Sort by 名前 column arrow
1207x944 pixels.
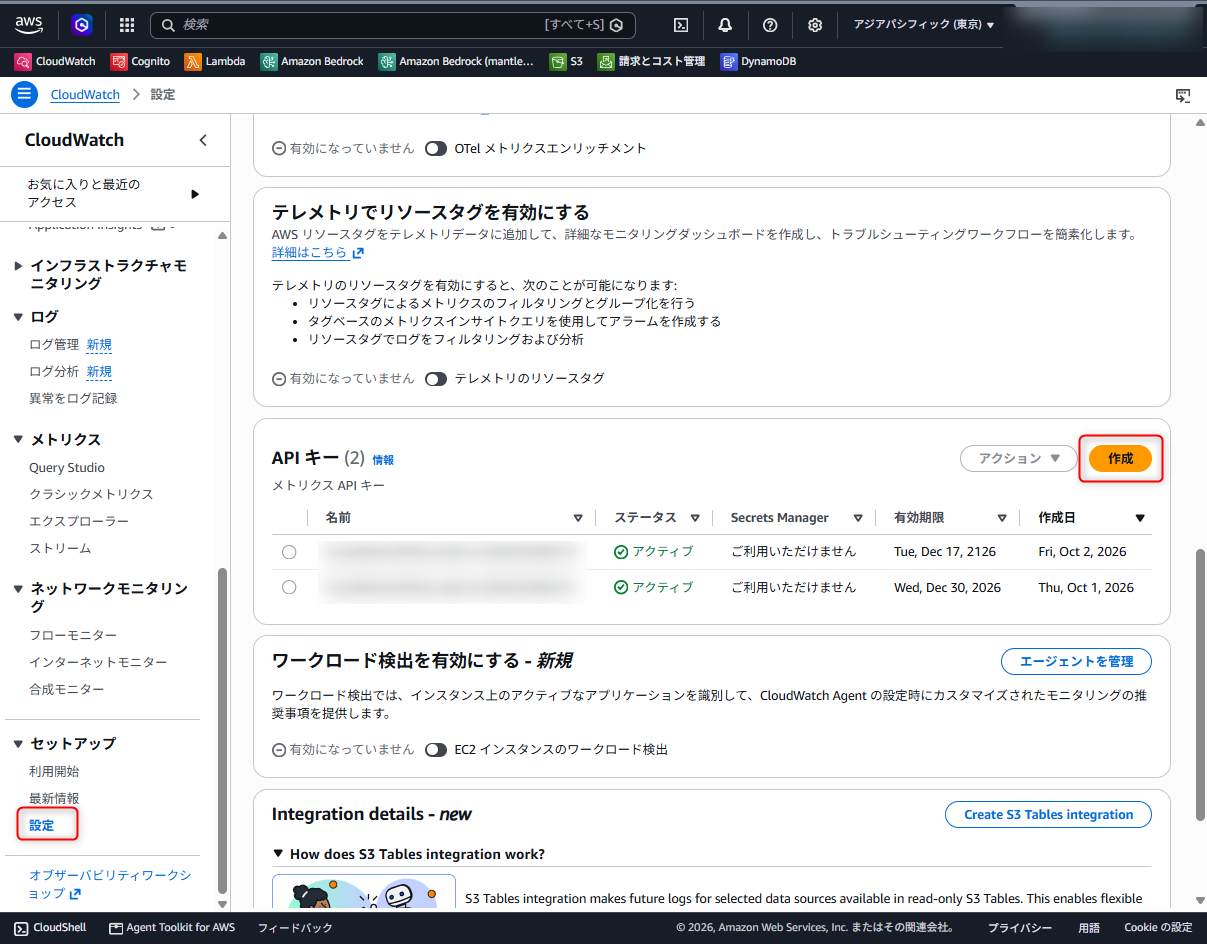click(578, 518)
